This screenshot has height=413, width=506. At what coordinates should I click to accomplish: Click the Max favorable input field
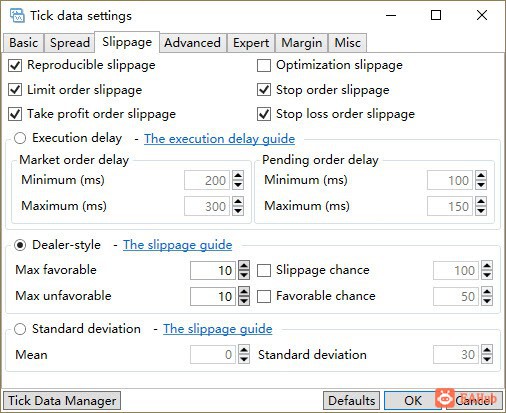pyautogui.click(x=213, y=270)
